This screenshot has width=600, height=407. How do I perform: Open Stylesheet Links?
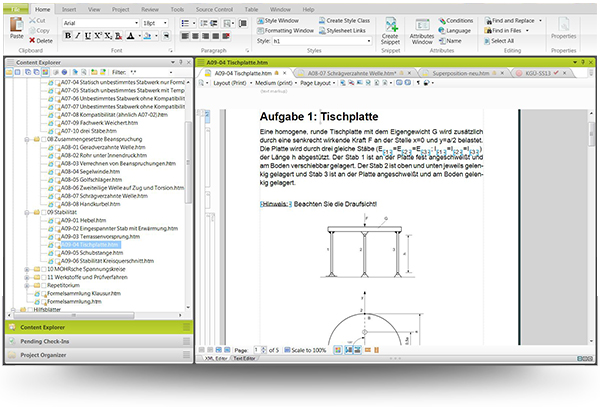point(342,31)
